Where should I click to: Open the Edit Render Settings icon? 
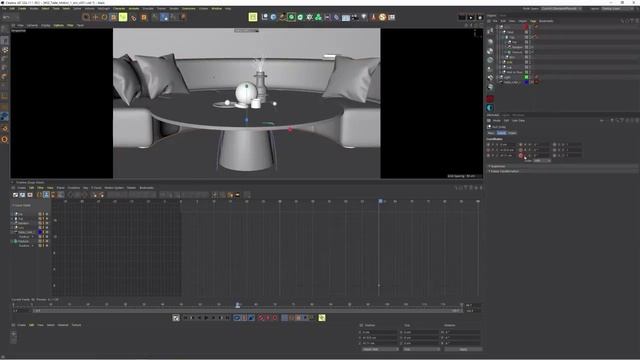tap(480, 17)
